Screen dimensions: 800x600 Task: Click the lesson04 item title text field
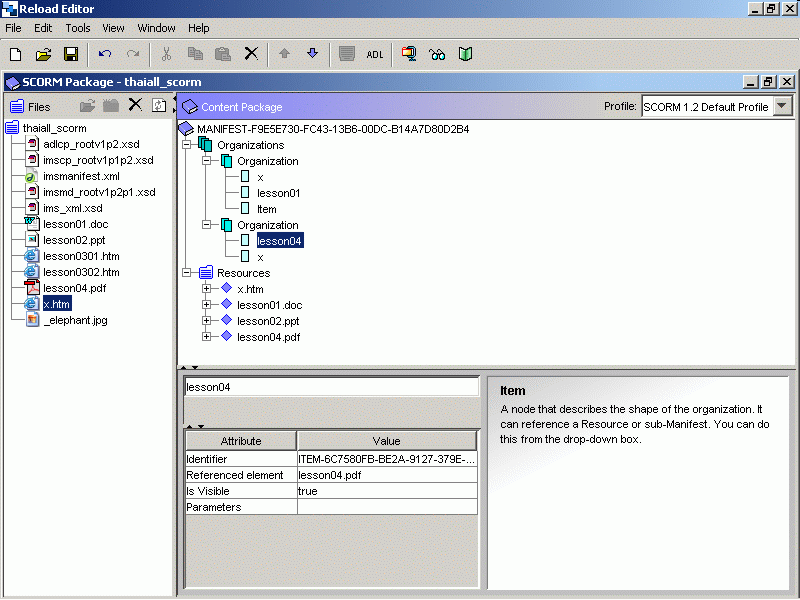coord(331,387)
